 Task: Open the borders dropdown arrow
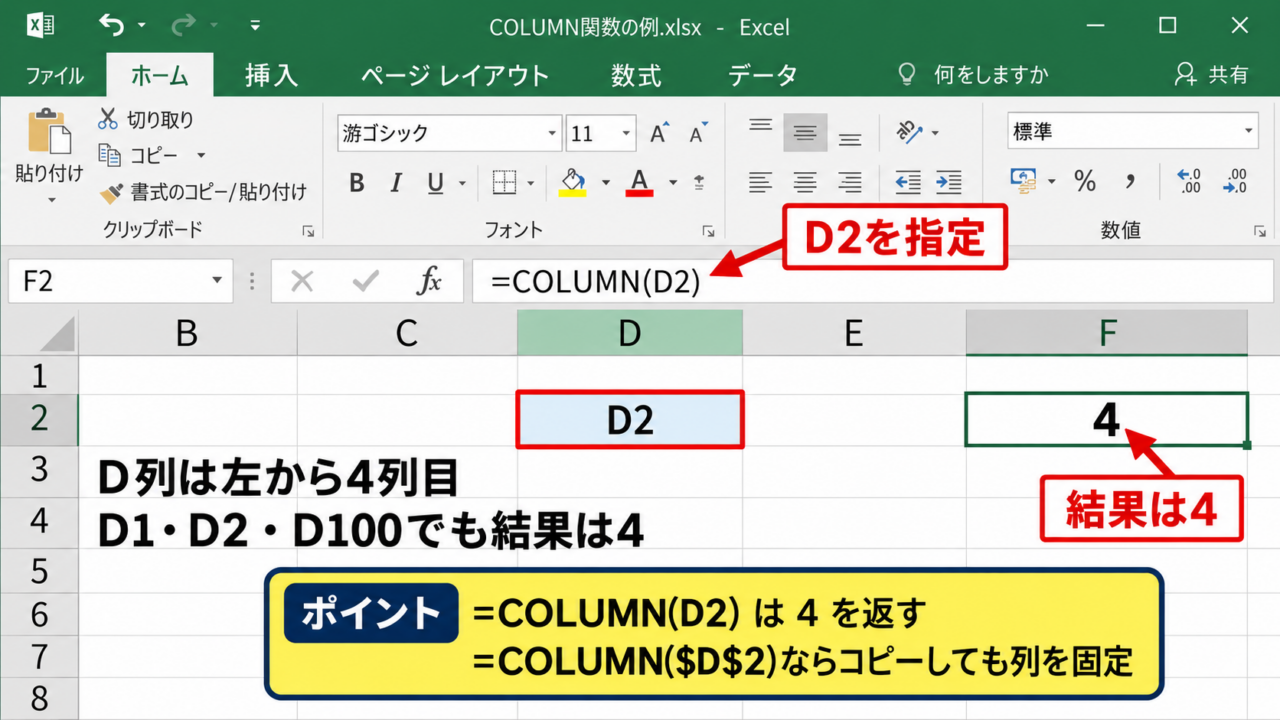point(531,183)
